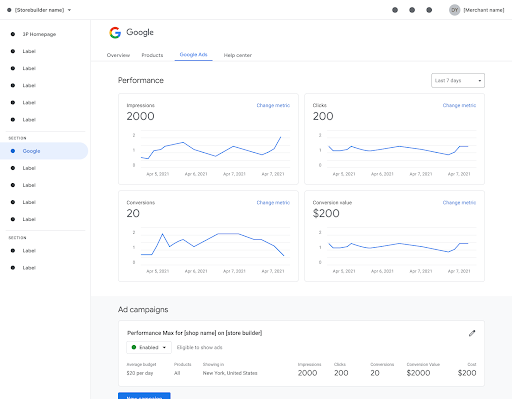Viewport: 512px width, 399px height.
Task: Click the blue New campaign button
Action: (144, 396)
